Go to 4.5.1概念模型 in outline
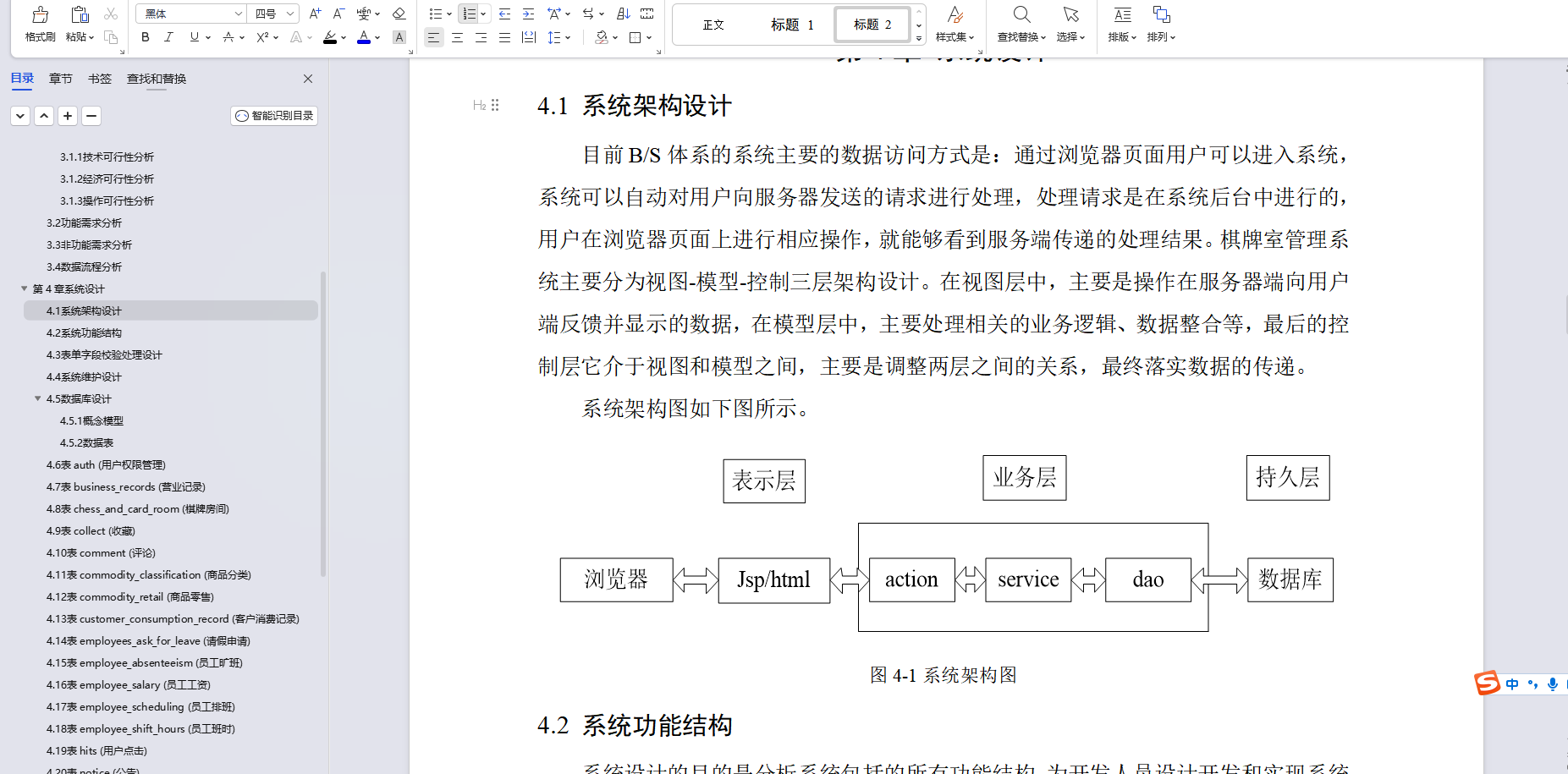Viewport: 1568px width, 774px height. pyautogui.click(x=91, y=420)
